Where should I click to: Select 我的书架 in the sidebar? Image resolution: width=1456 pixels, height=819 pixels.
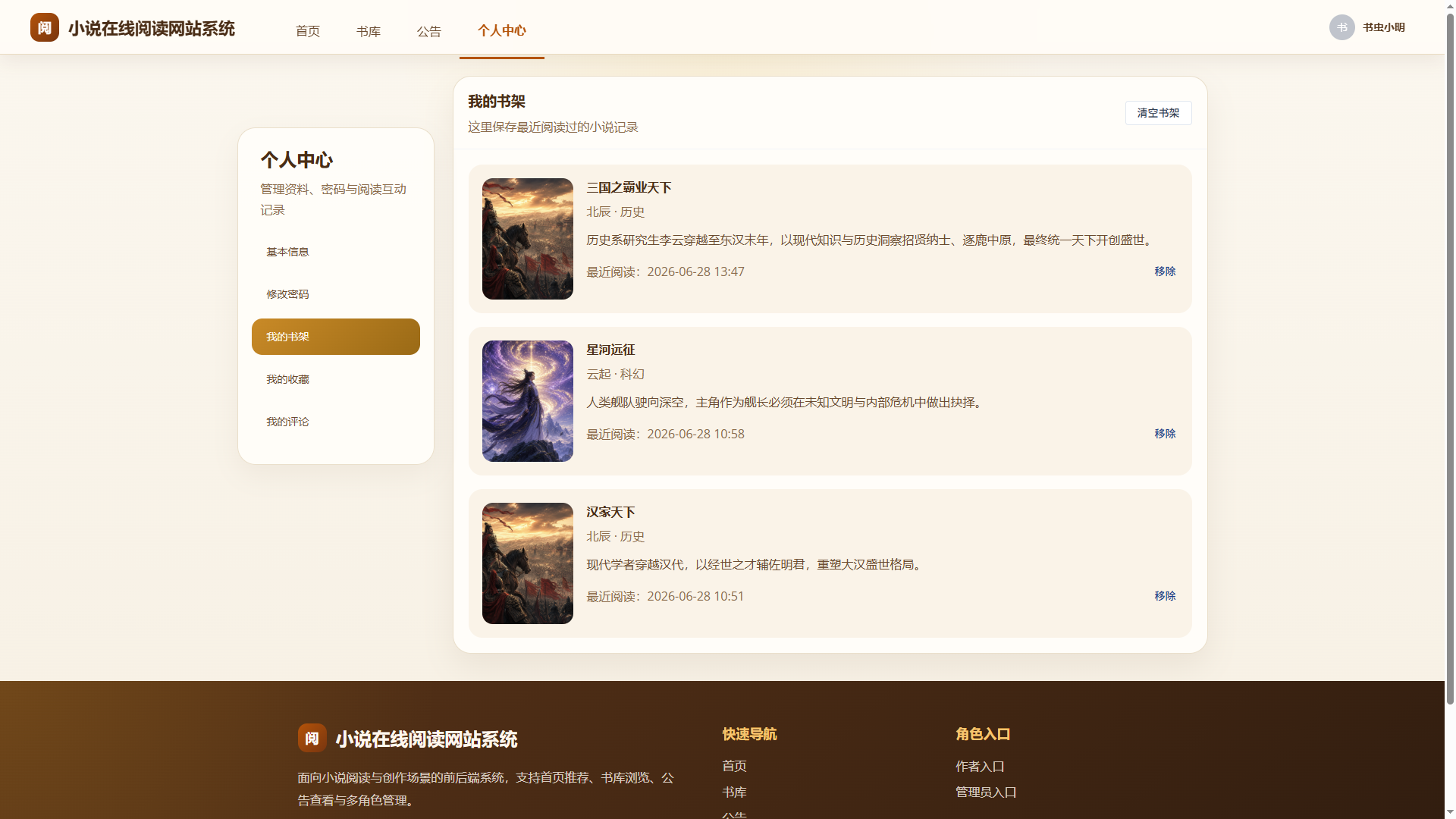click(x=336, y=337)
